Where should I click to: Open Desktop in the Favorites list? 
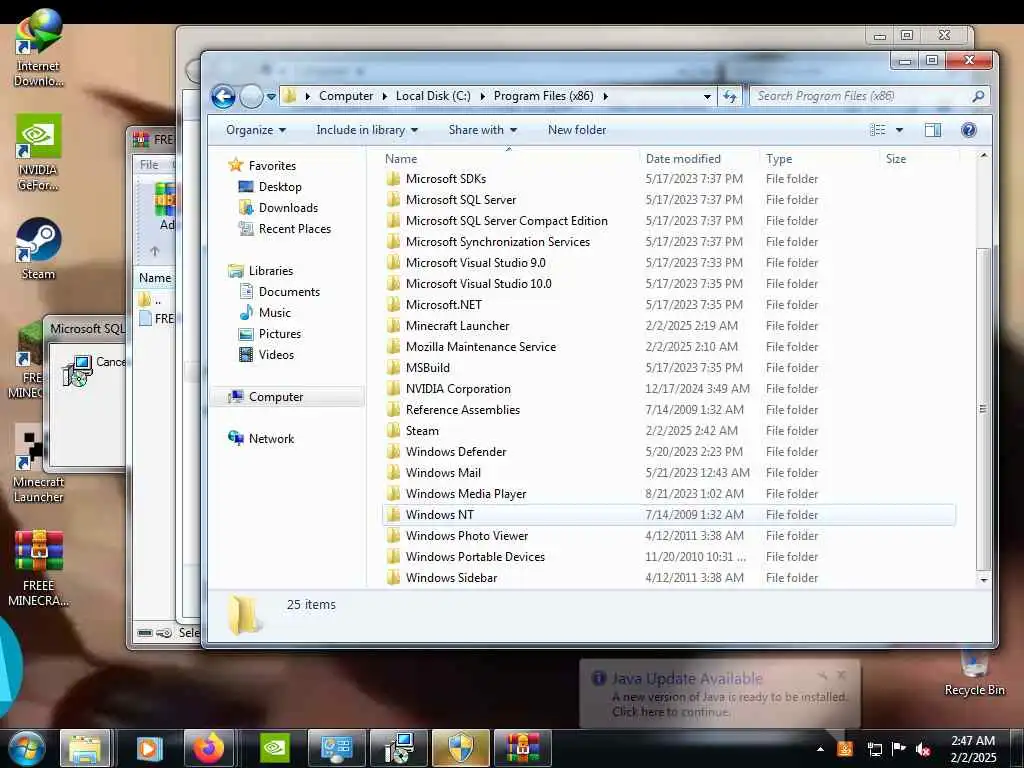point(280,187)
